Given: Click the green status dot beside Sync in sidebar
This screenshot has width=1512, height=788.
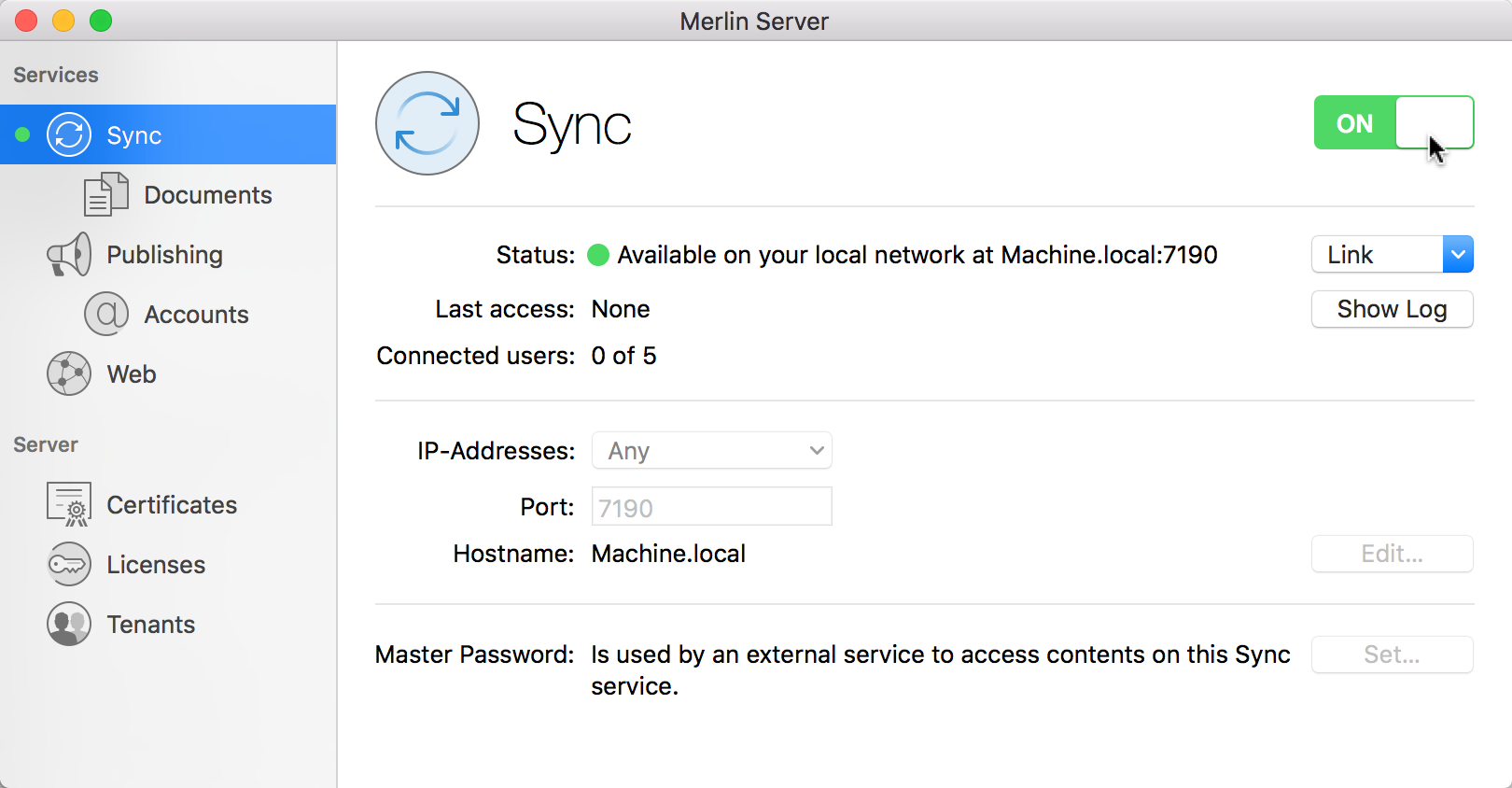Looking at the screenshot, I should click(22, 134).
